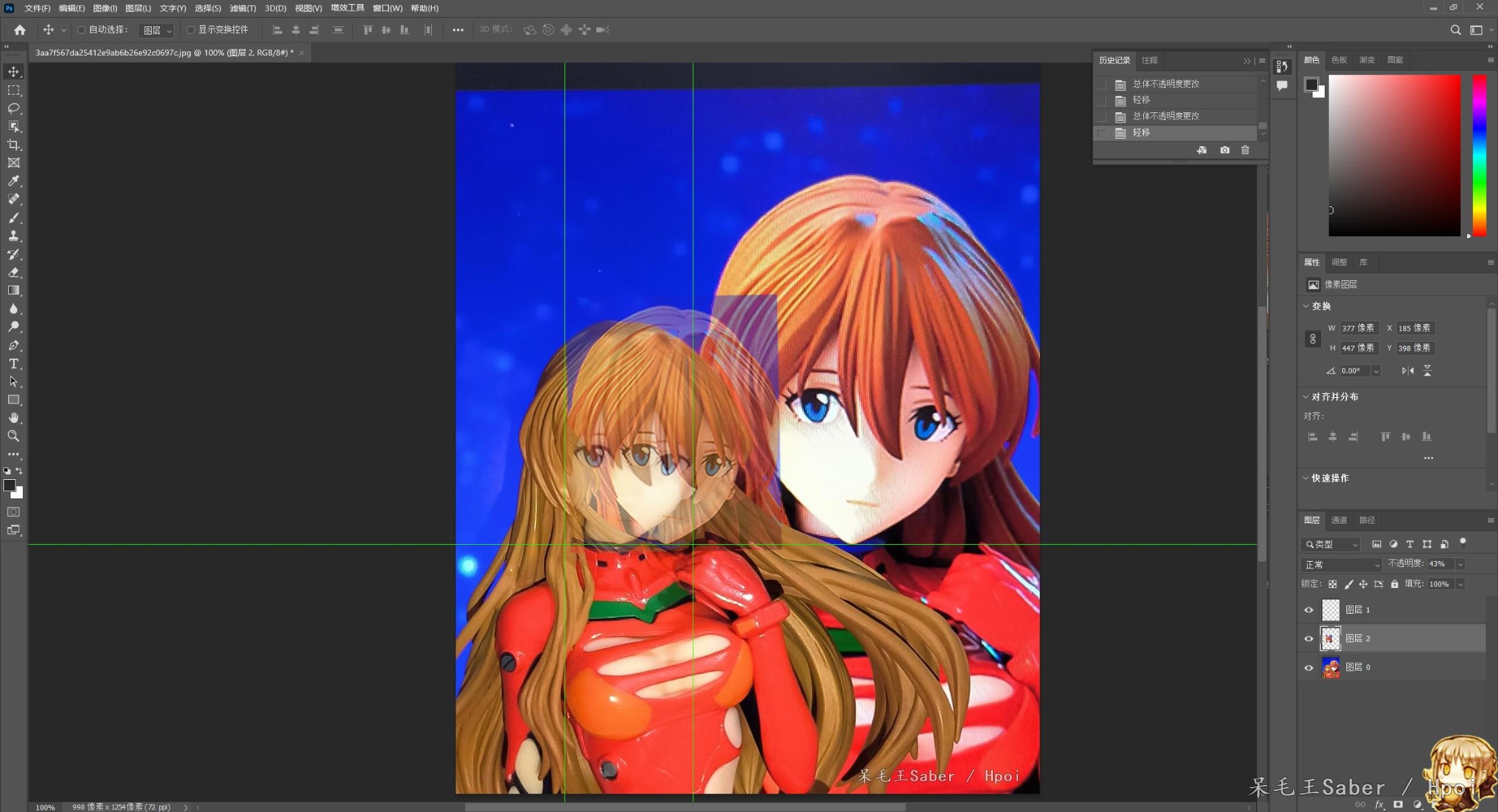This screenshot has height=812, width=1498.
Task: Click the rainbow hue slider strip
Action: pyautogui.click(x=1480, y=156)
